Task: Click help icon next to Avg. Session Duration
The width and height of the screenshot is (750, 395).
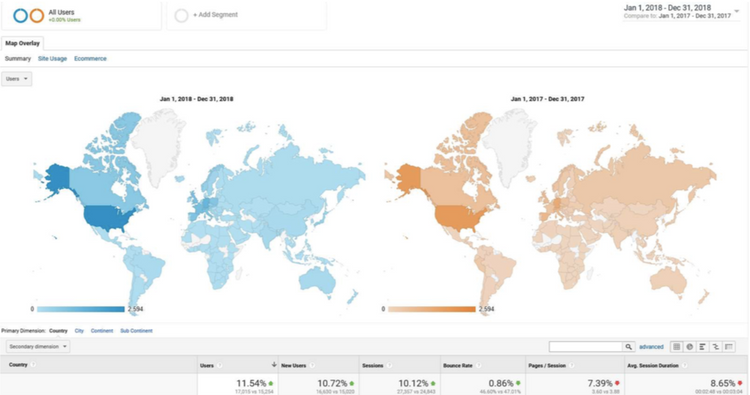Action: (684, 366)
